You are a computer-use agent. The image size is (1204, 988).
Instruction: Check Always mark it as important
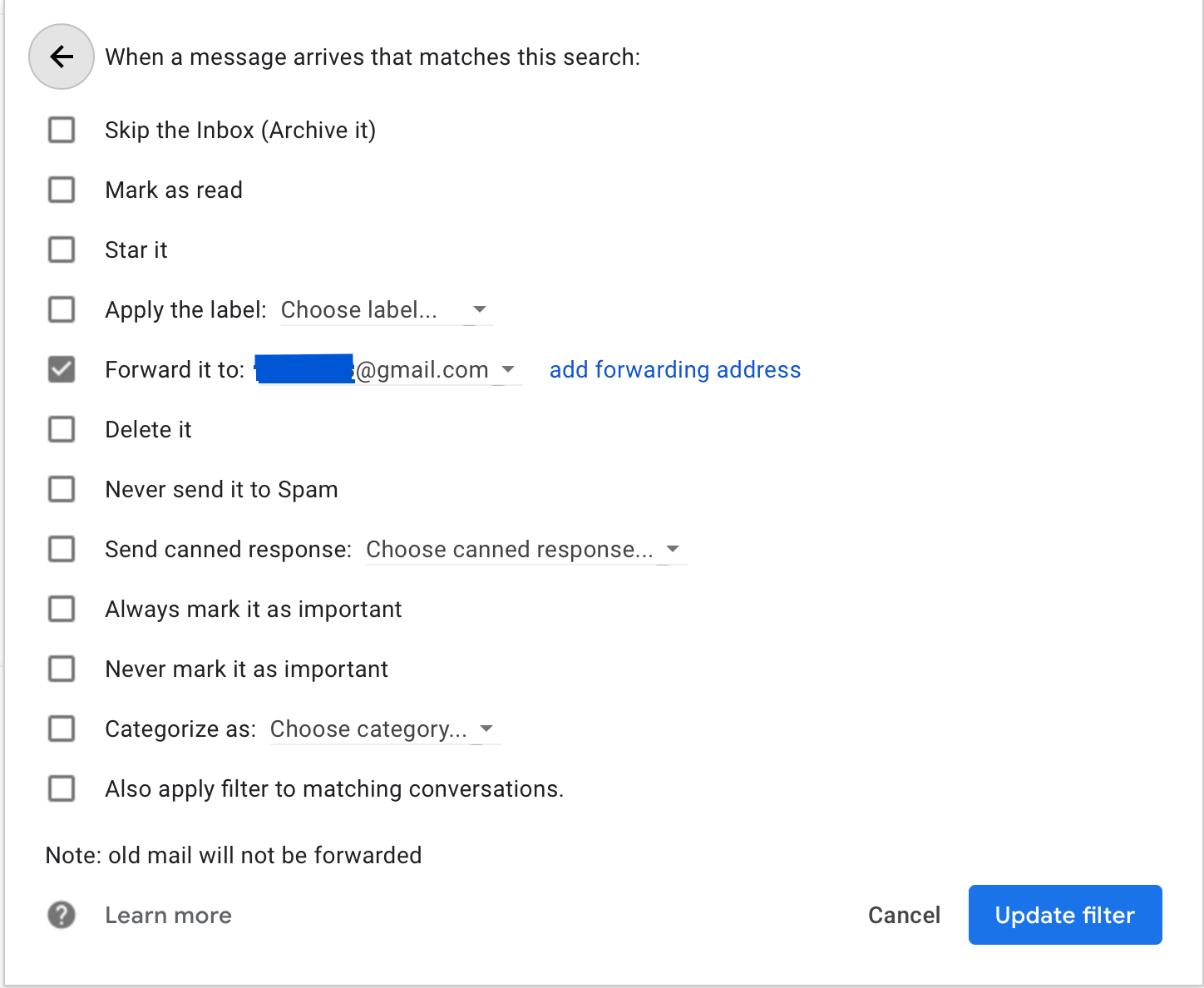click(61, 609)
